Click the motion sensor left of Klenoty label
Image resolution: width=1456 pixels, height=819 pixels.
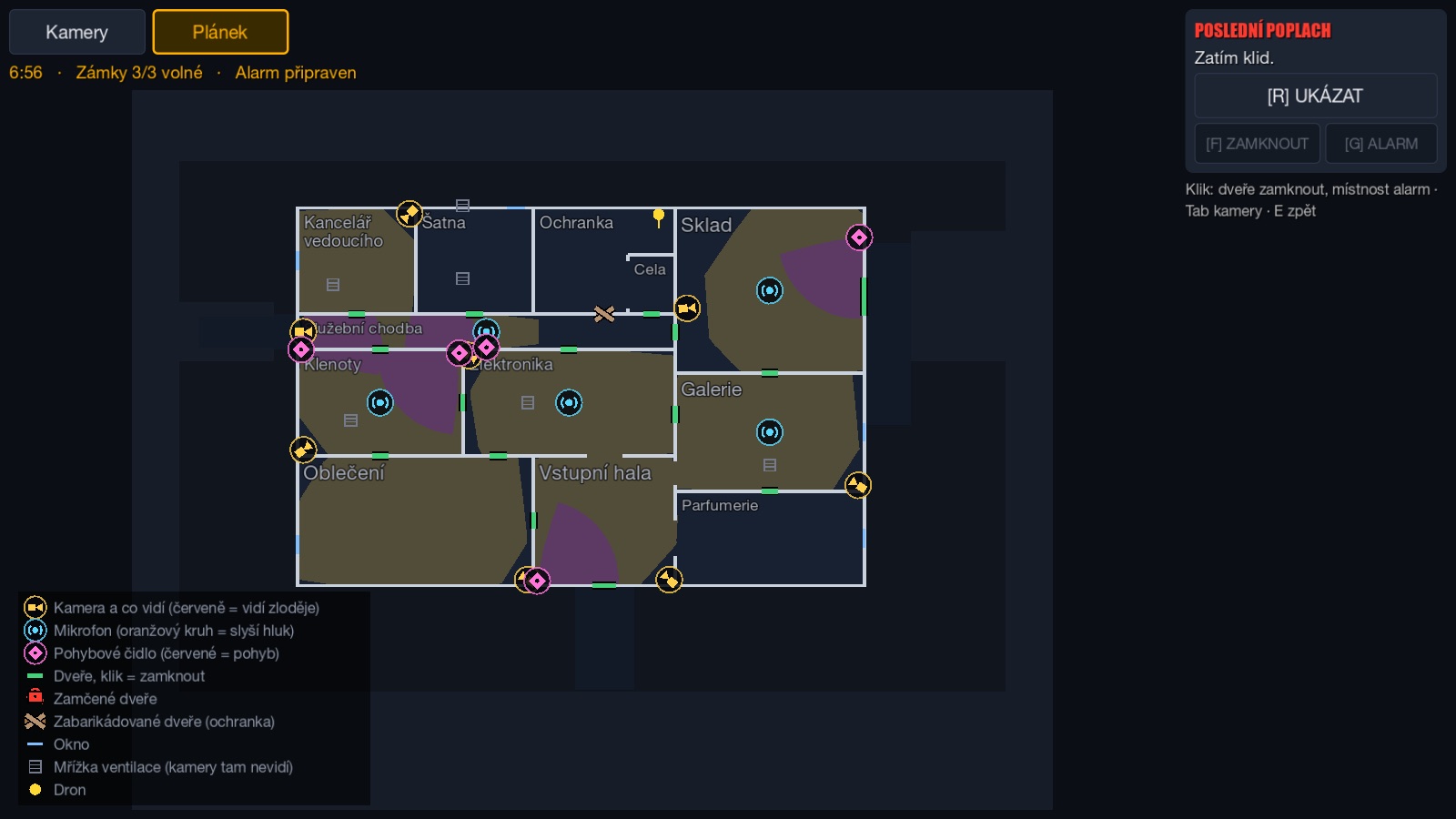(301, 349)
